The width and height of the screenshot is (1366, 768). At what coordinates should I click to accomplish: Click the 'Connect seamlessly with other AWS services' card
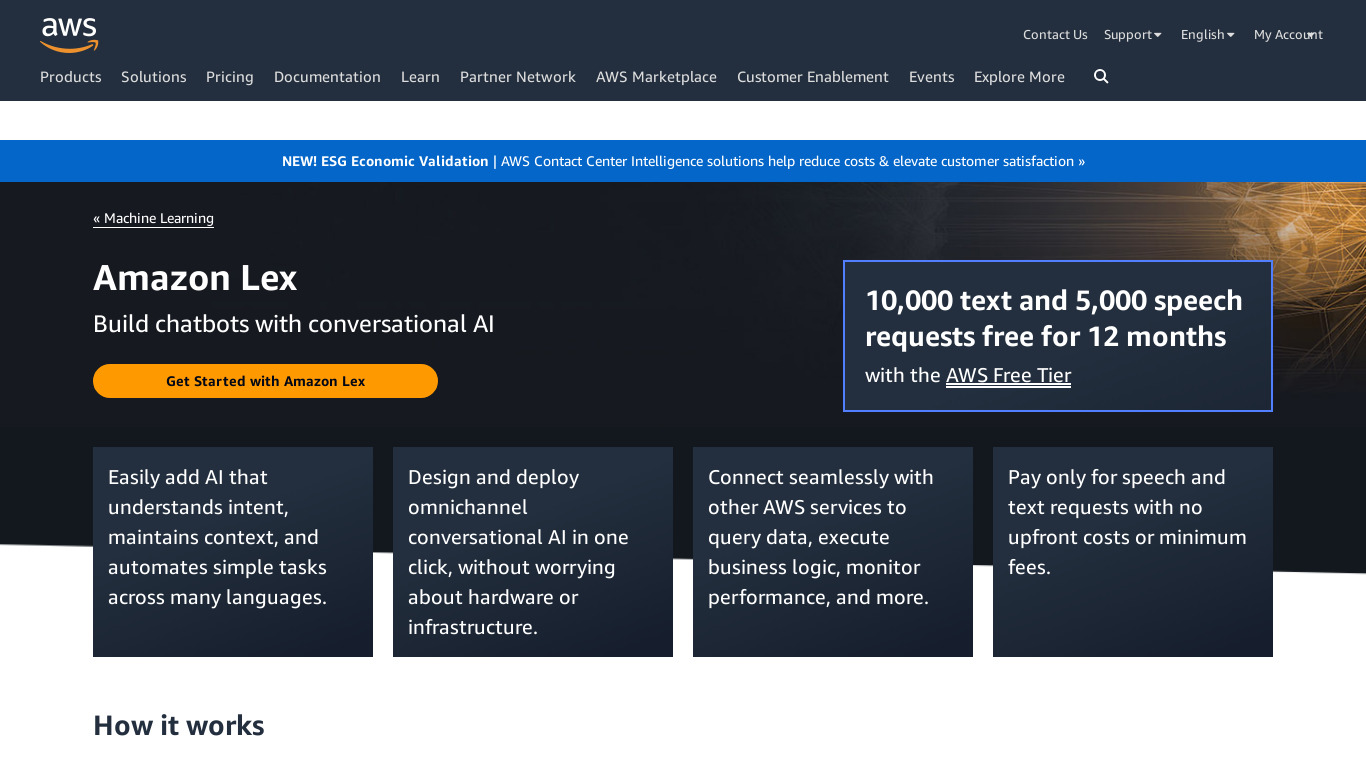tap(833, 552)
